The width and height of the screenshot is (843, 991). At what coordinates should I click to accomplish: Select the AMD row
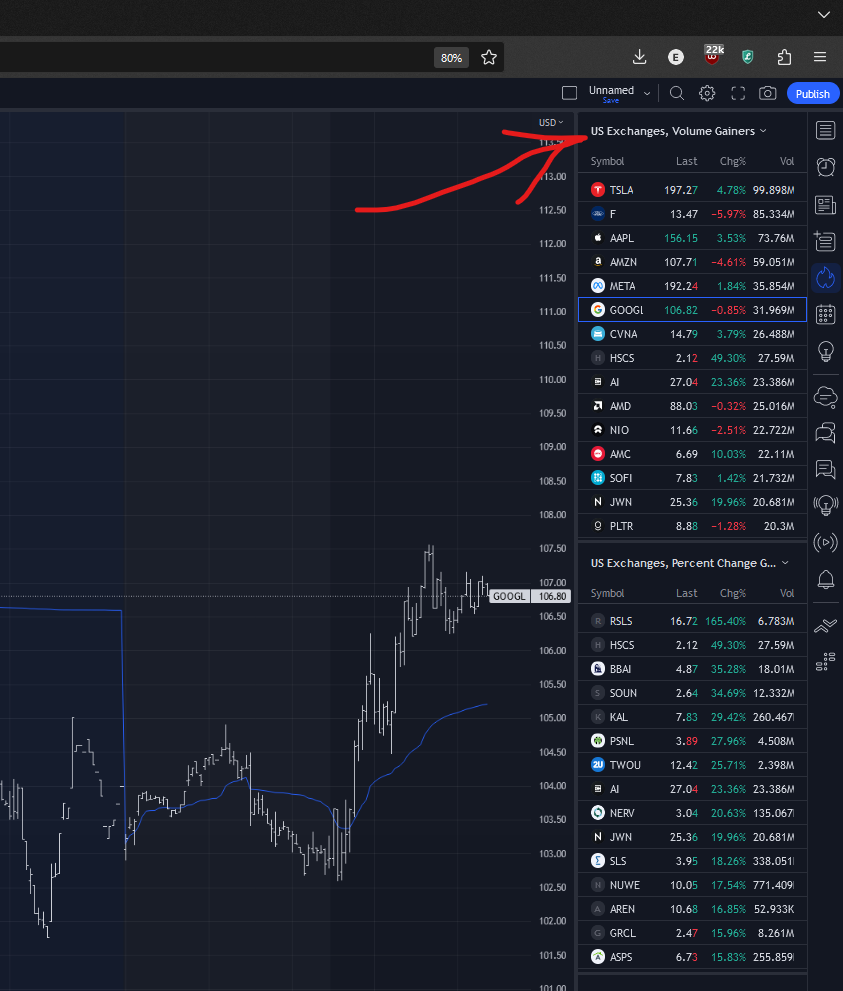click(x=692, y=406)
